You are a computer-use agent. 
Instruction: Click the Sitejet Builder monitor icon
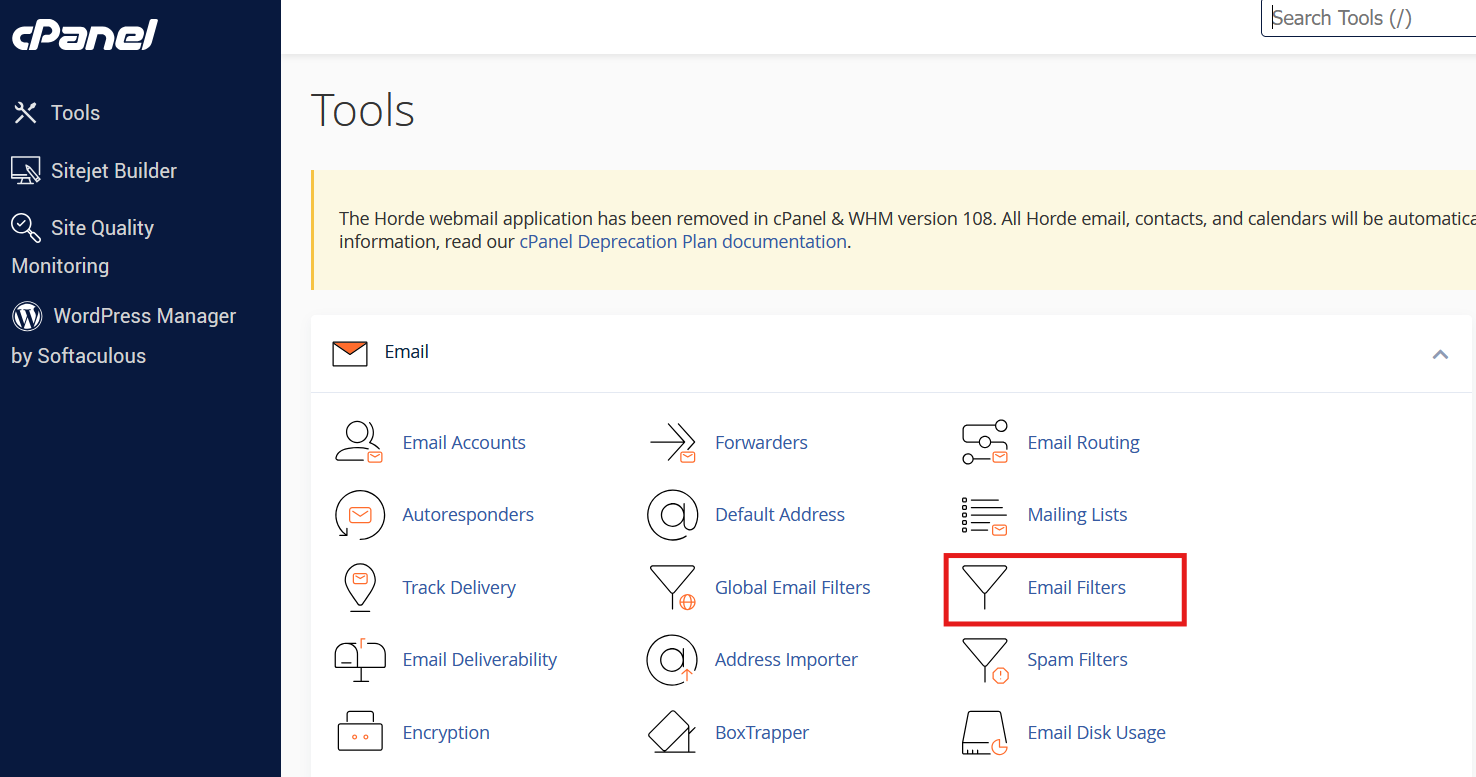point(26,170)
